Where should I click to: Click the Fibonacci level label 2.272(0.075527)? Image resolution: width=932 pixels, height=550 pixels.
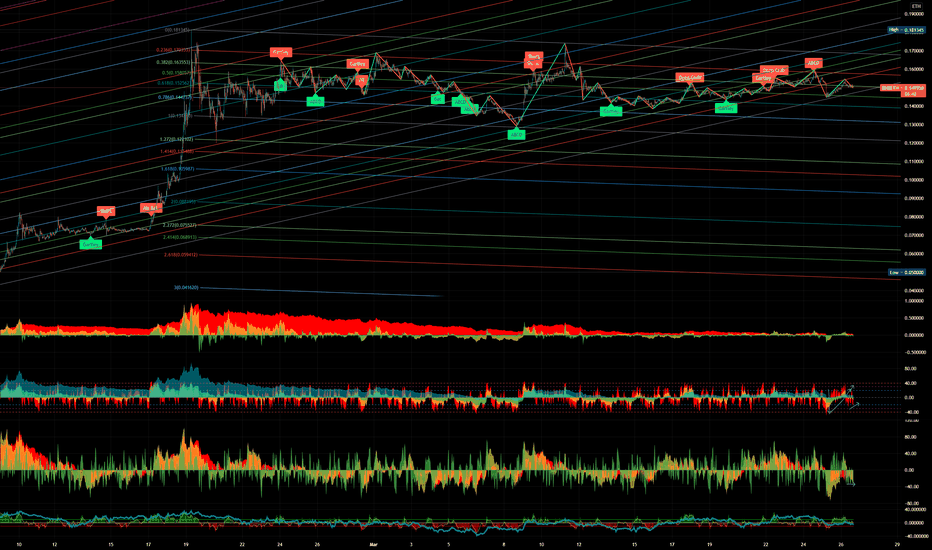coord(180,225)
